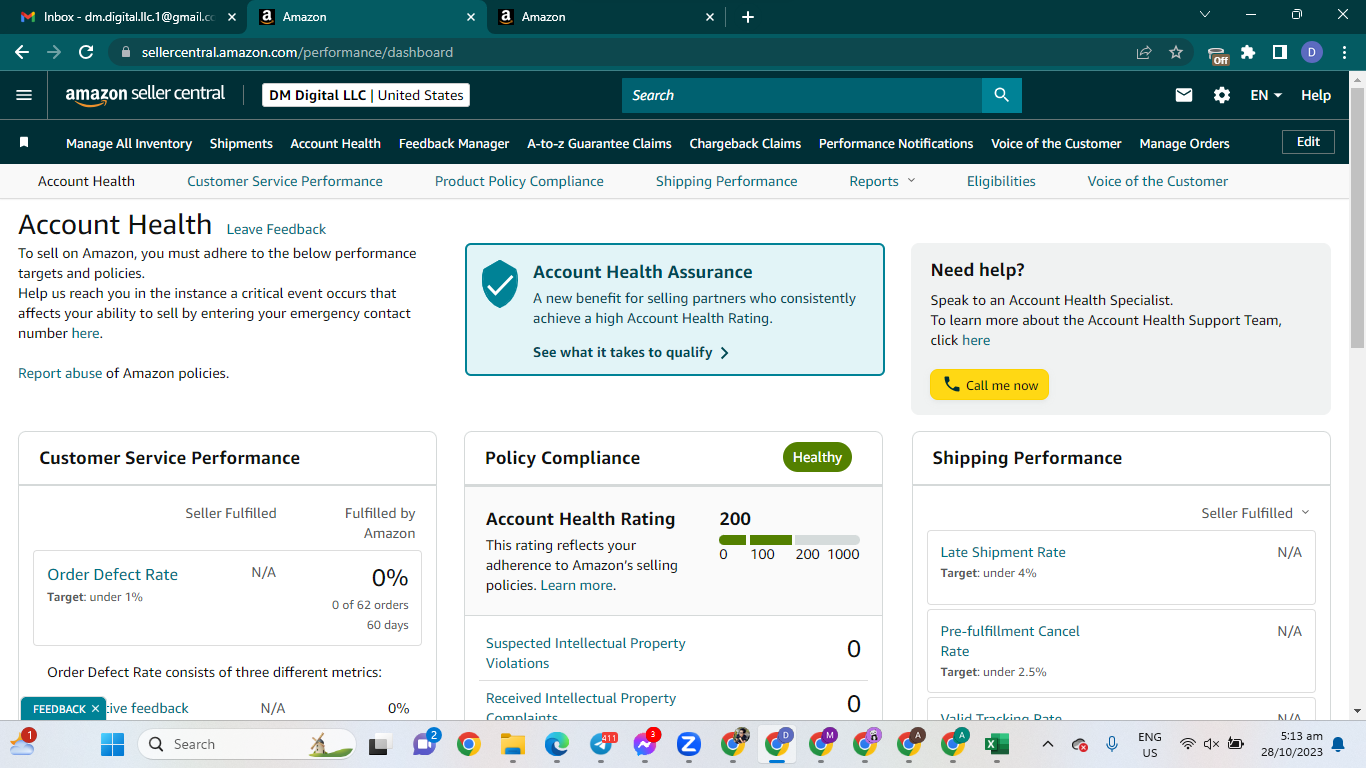Click the Account Health Rating progress bar
Screen dimensions: 1366x768
[x=789, y=540]
